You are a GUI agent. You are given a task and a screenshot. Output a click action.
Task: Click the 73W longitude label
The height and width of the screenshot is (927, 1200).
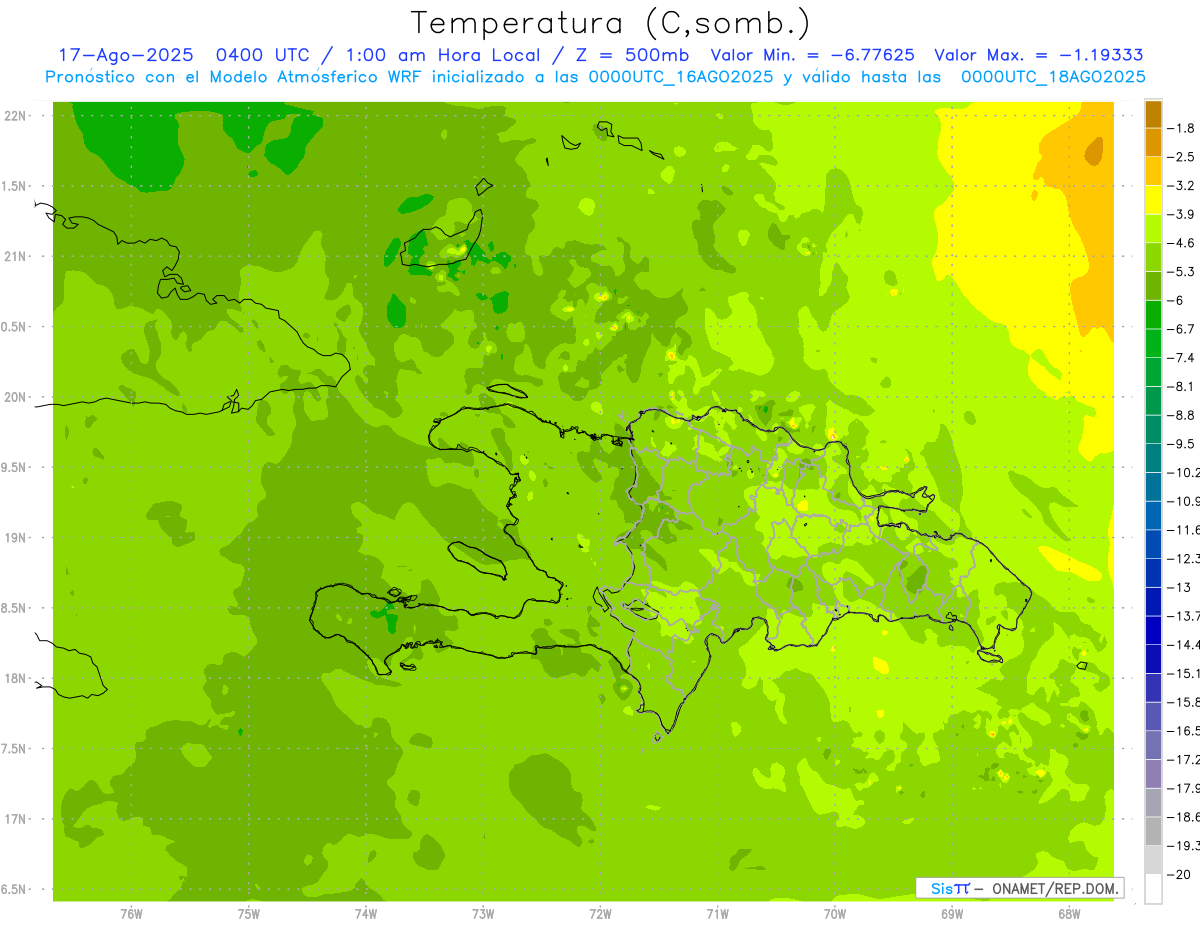click(483, 914)
